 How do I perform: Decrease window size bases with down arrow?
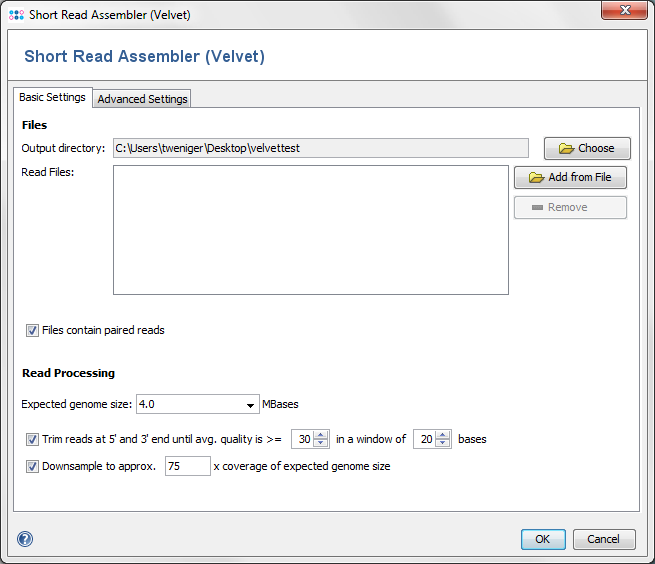tap(442, 443)
